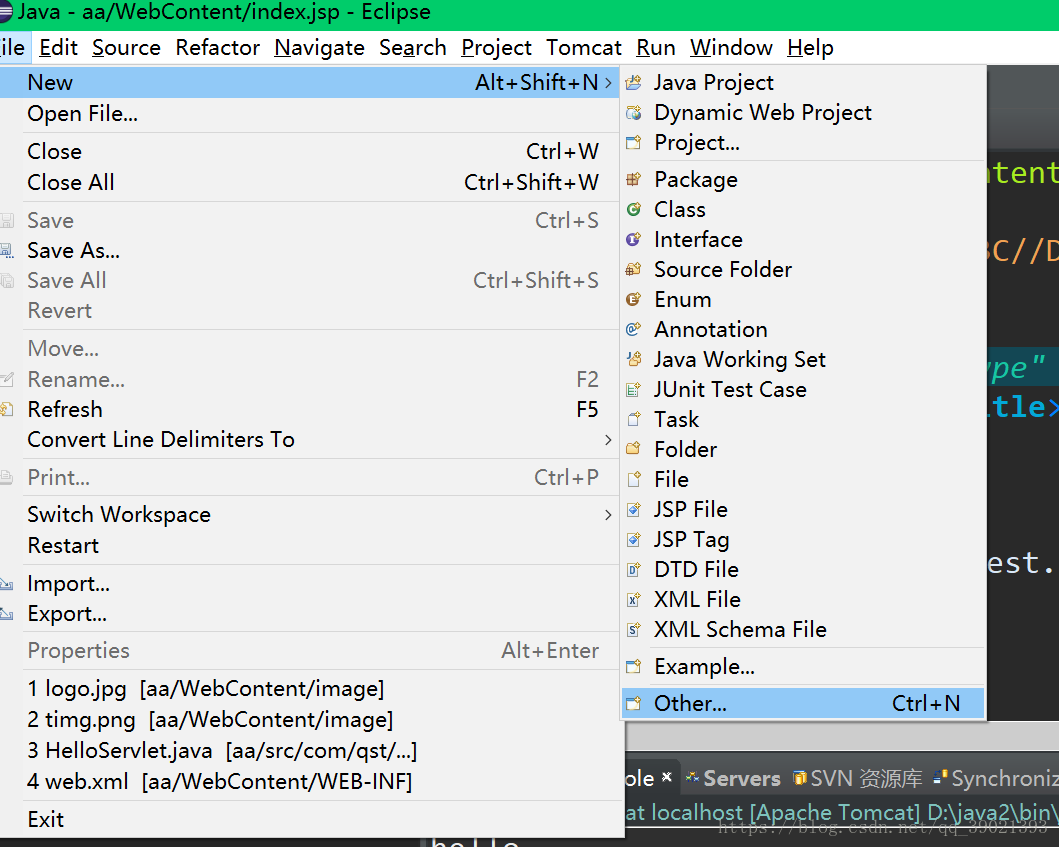Viewport: 1059px width, 847px height.
Task: Click the XML Schema File icon
Action: point(633,630)
